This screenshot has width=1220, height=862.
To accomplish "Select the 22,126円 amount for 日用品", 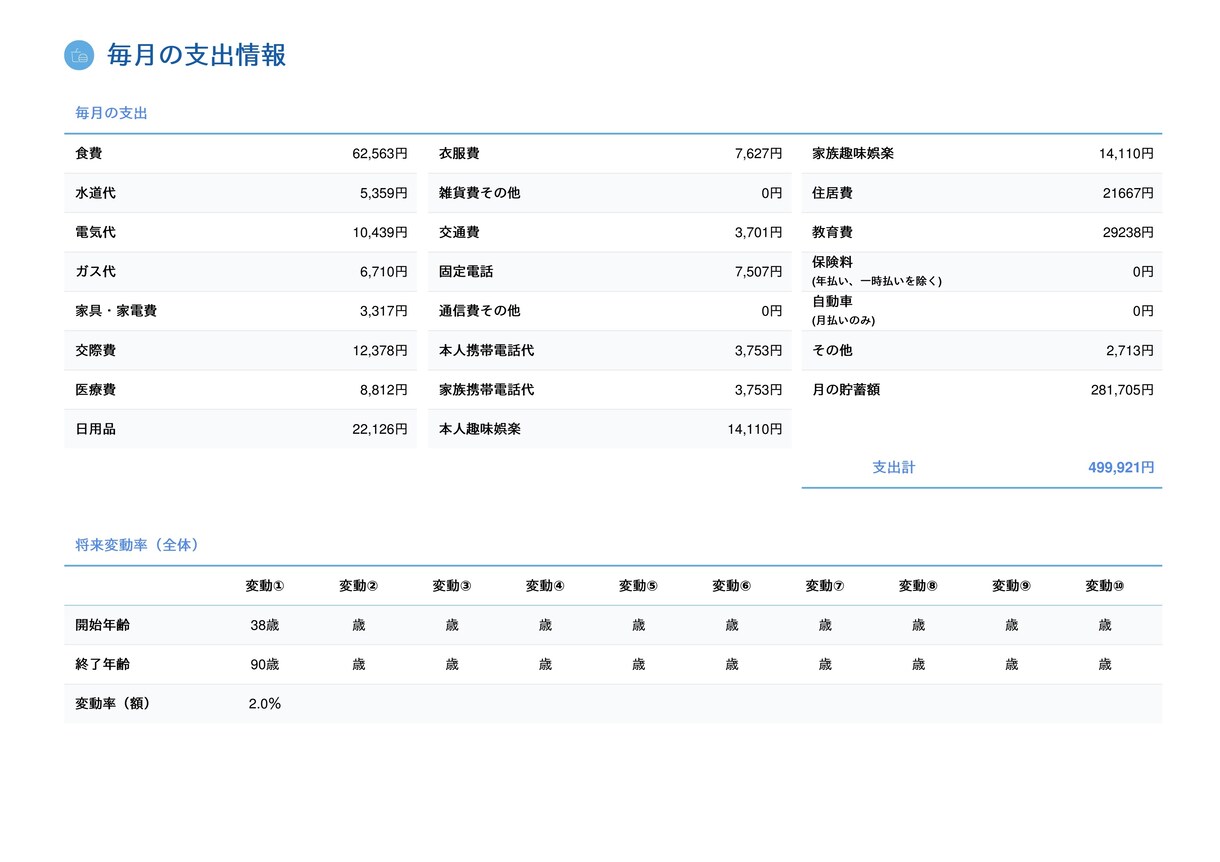I will (380, 429).
